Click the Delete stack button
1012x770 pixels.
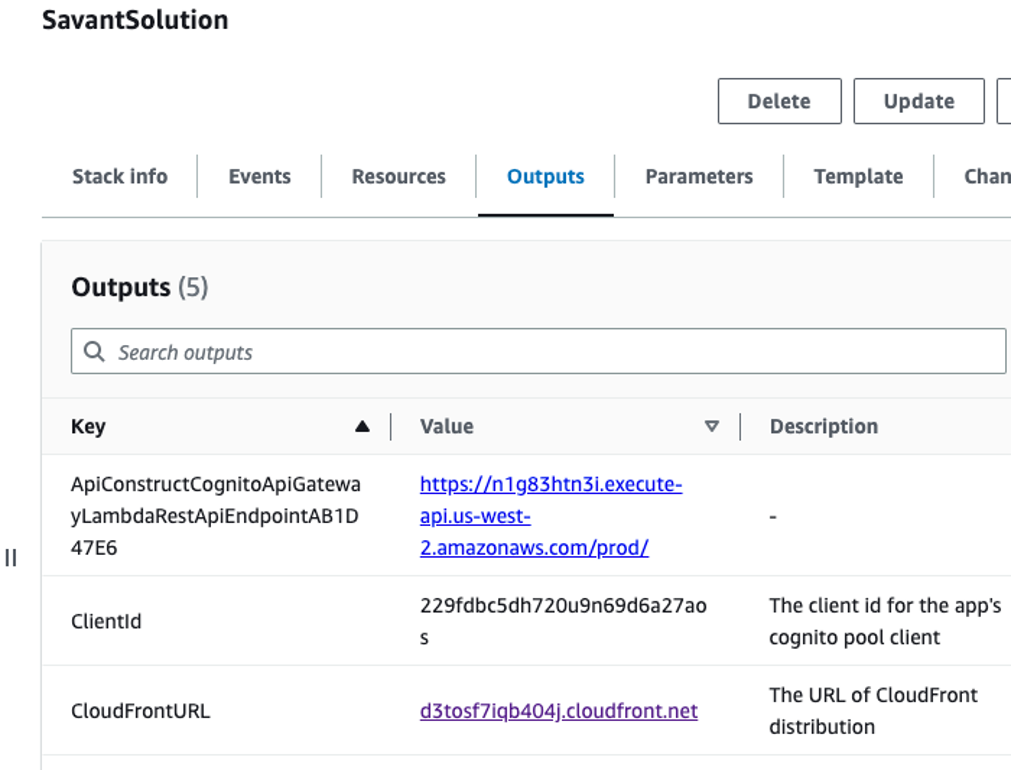[x=779, y=101]
